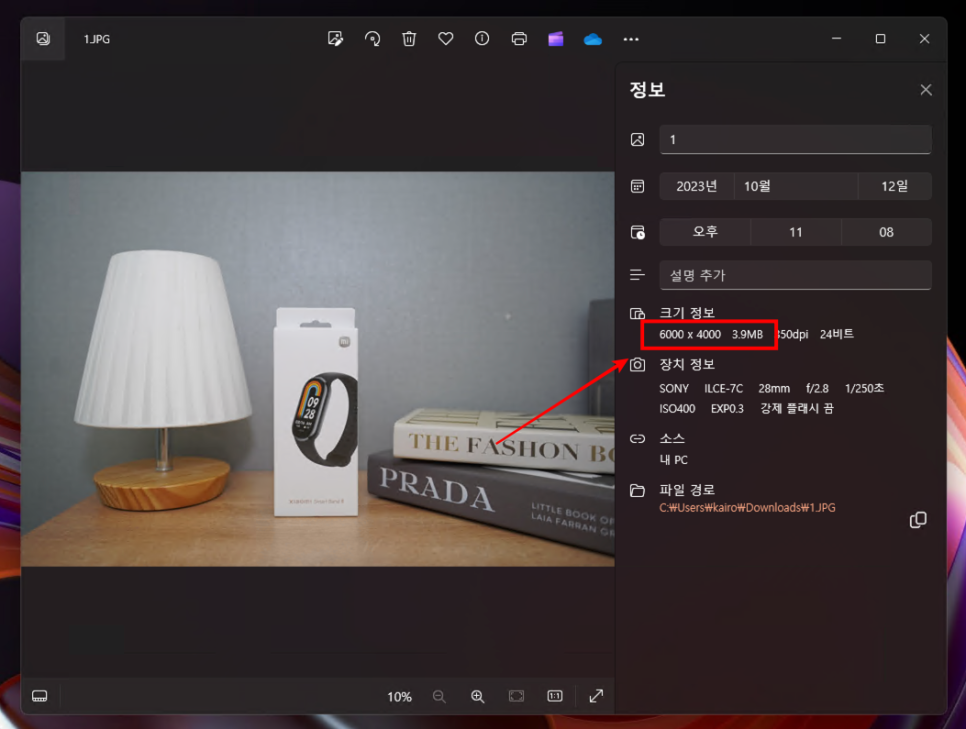Maximize the Photos window

coord(880,39)
